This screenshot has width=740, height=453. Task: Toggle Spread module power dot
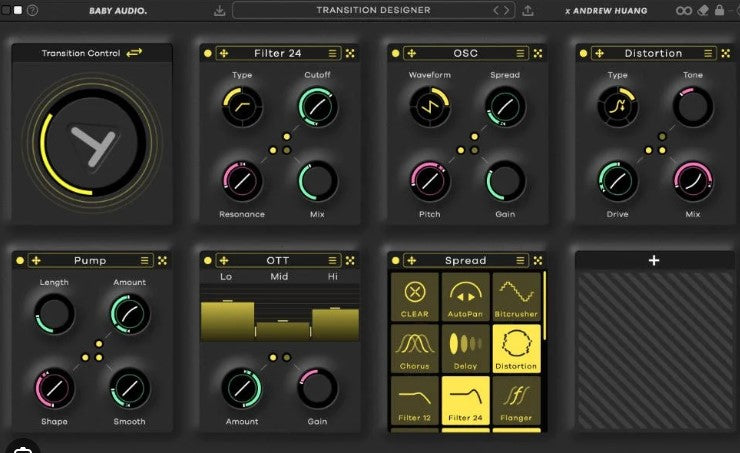coord(395,260)
